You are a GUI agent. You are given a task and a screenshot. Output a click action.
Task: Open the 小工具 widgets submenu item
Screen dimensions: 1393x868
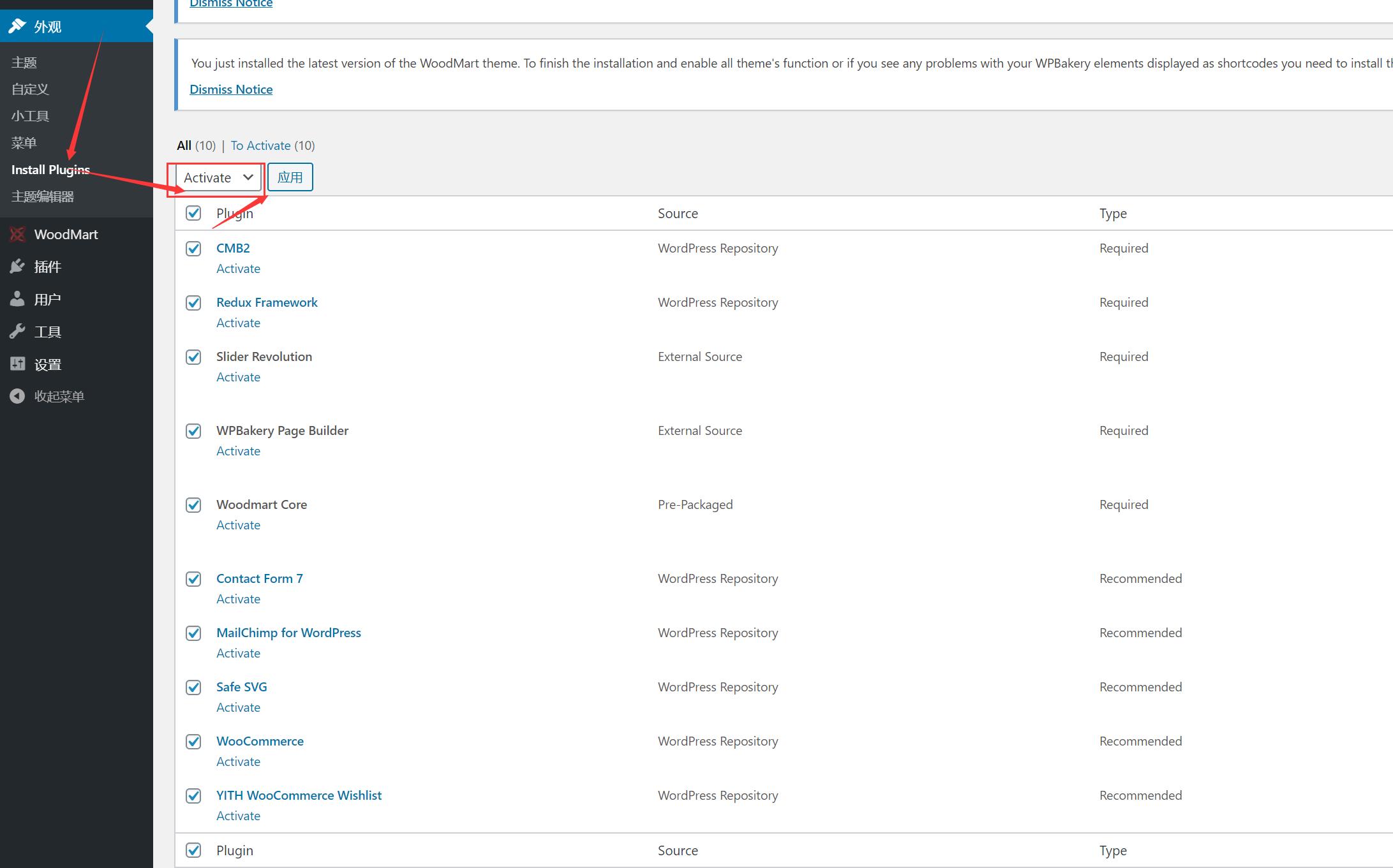[30, 116]
